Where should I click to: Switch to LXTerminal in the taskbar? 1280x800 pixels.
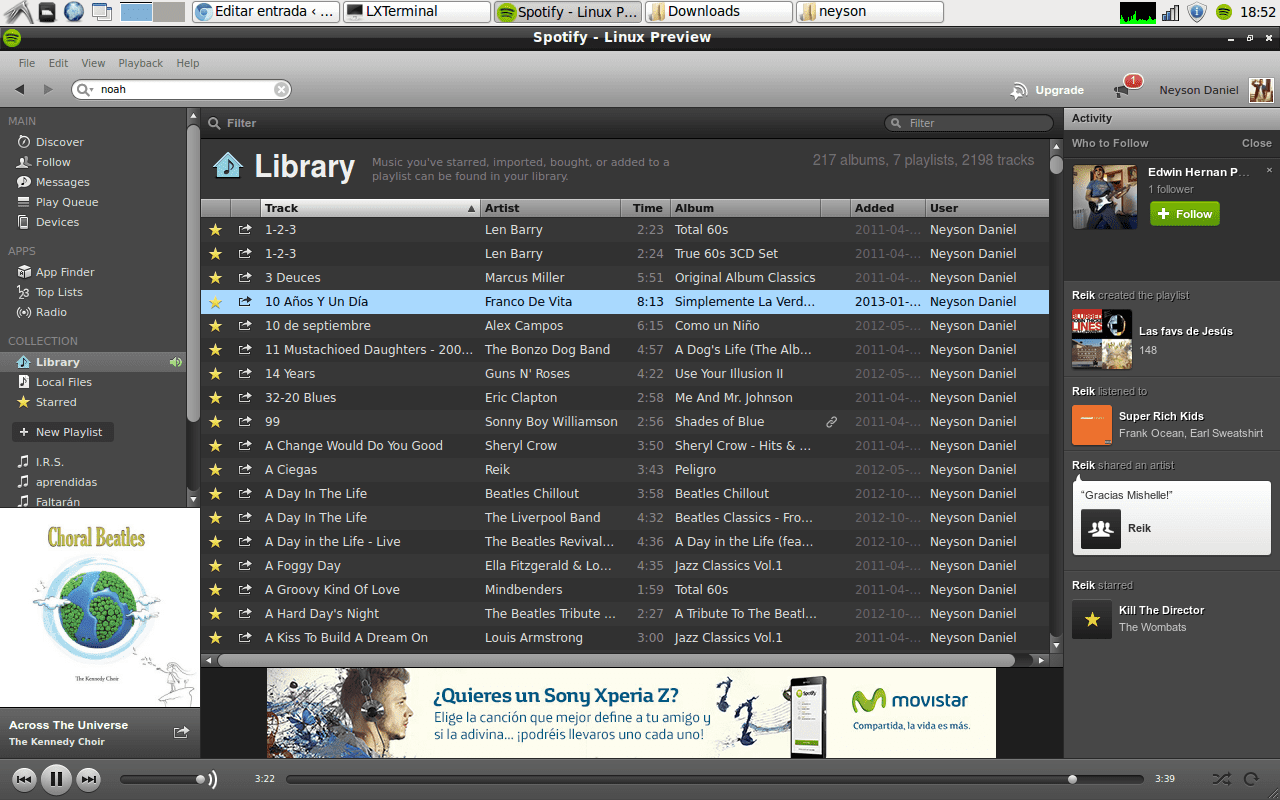pyautogui.click(x=417, y=12)
